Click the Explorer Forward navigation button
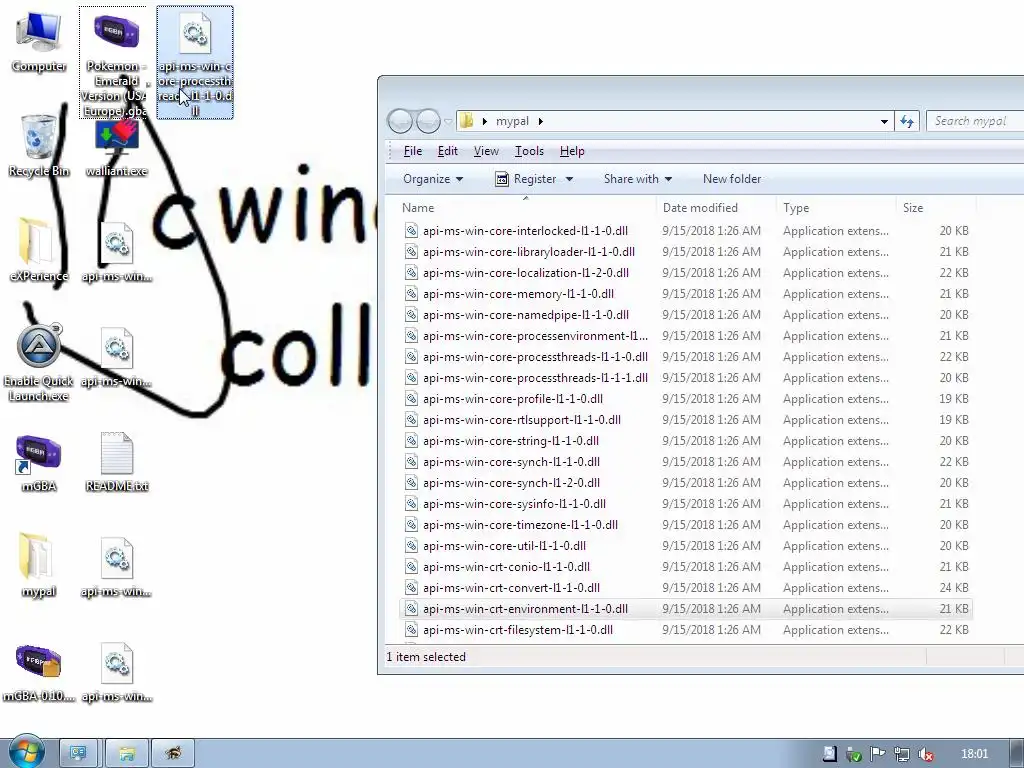 point(428,121)
